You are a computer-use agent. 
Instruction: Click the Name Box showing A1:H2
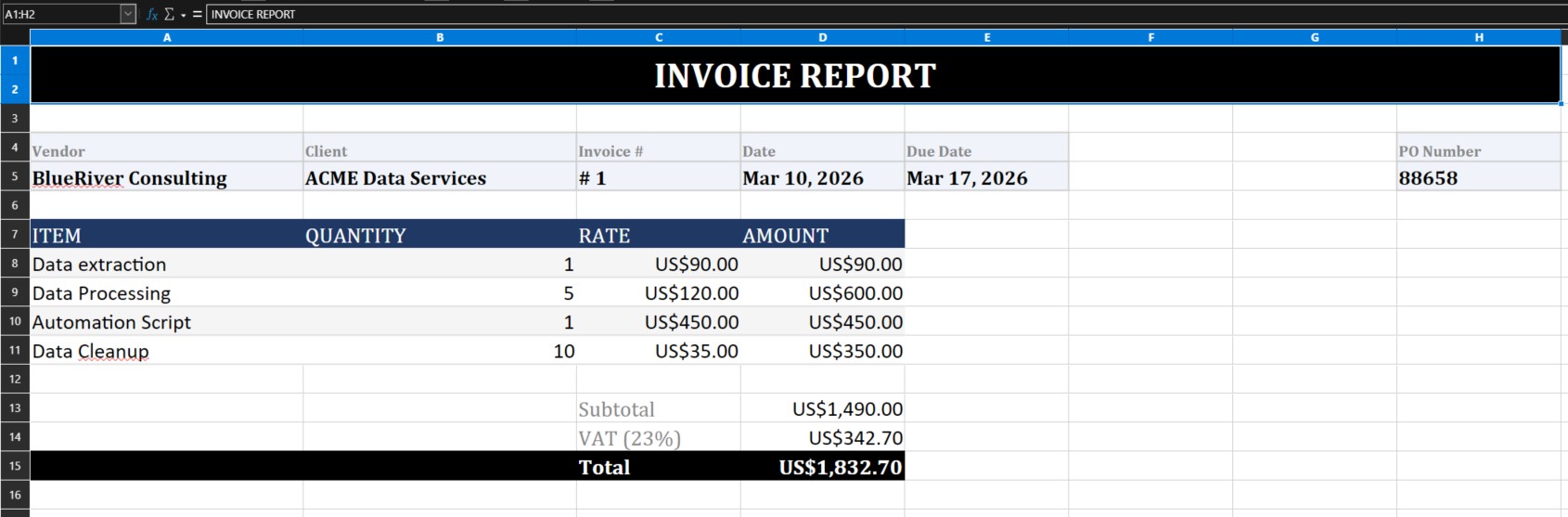click(60, 14)
